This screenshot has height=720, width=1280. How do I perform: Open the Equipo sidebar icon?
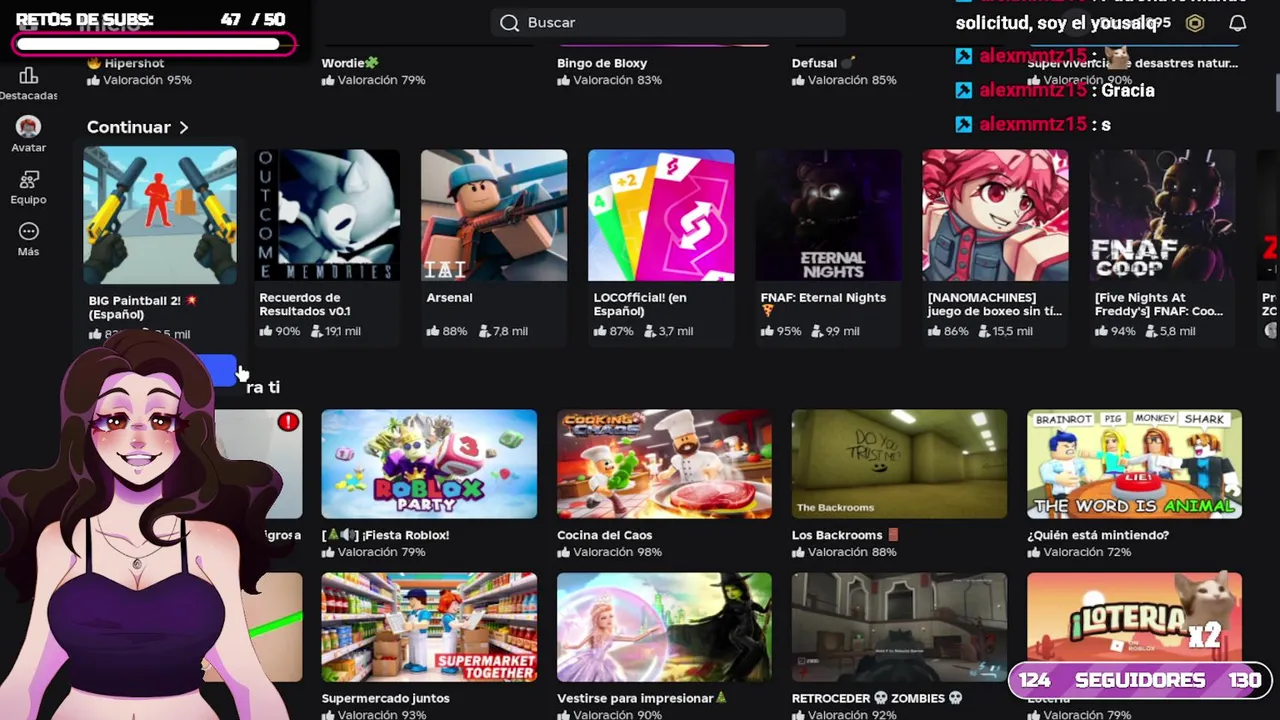coord(28,179)
